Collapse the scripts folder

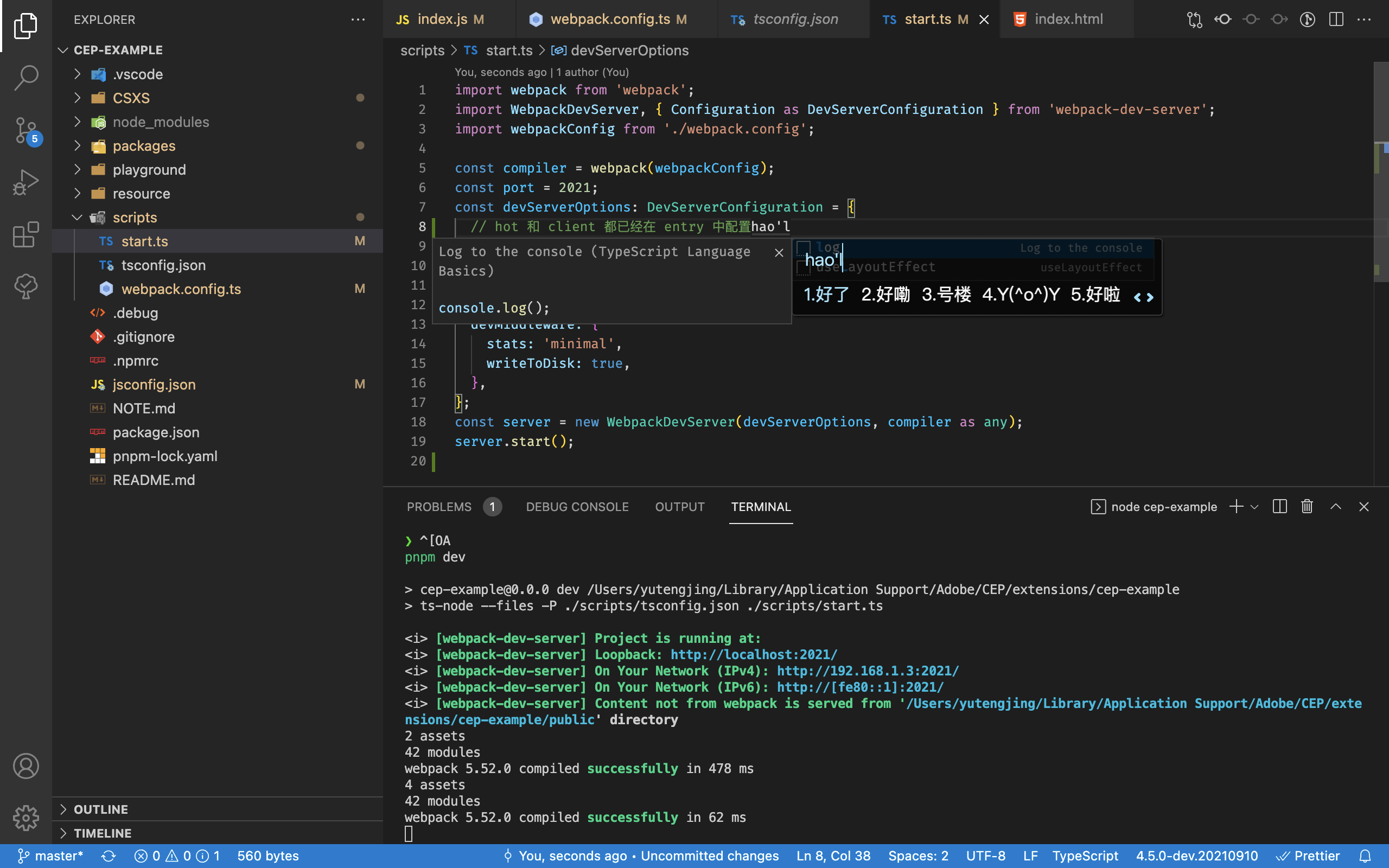[x=77, y=217]
